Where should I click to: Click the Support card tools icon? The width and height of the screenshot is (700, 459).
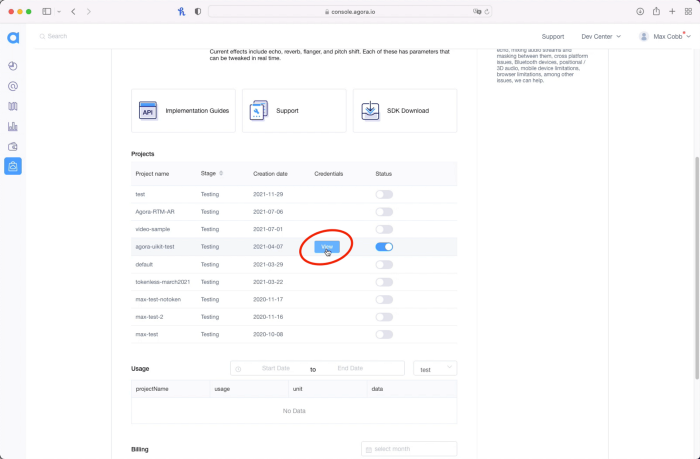click(258, 111)
